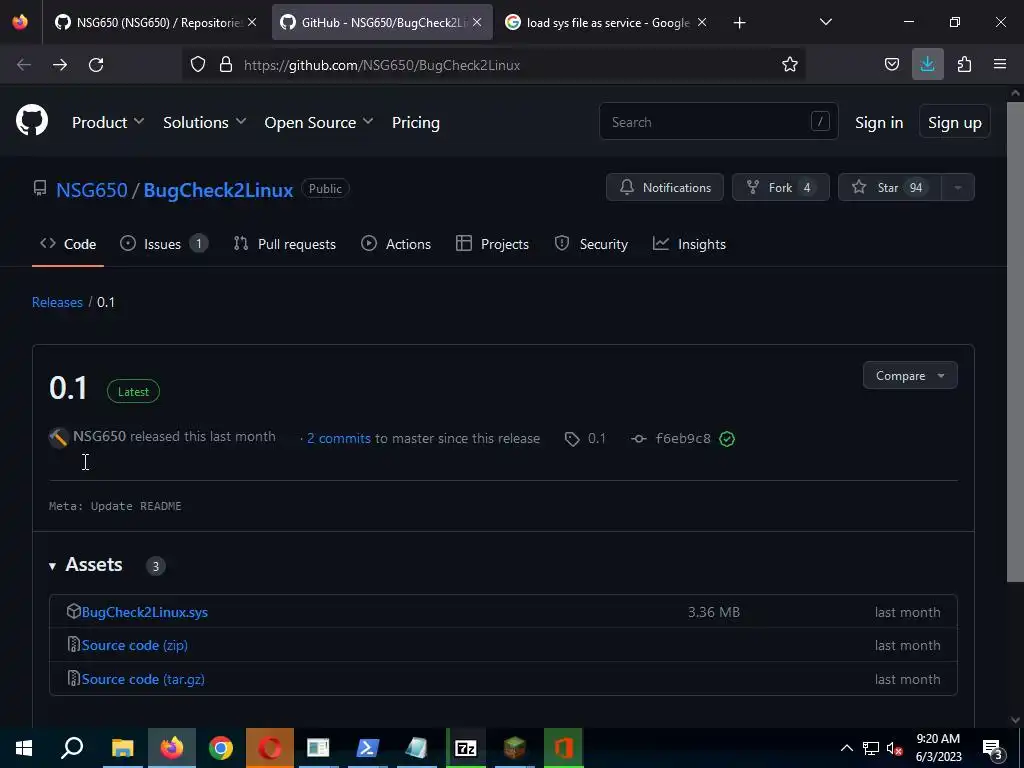1024x768 pixels.
Task: Fork the repository
Action: (780, 187)
